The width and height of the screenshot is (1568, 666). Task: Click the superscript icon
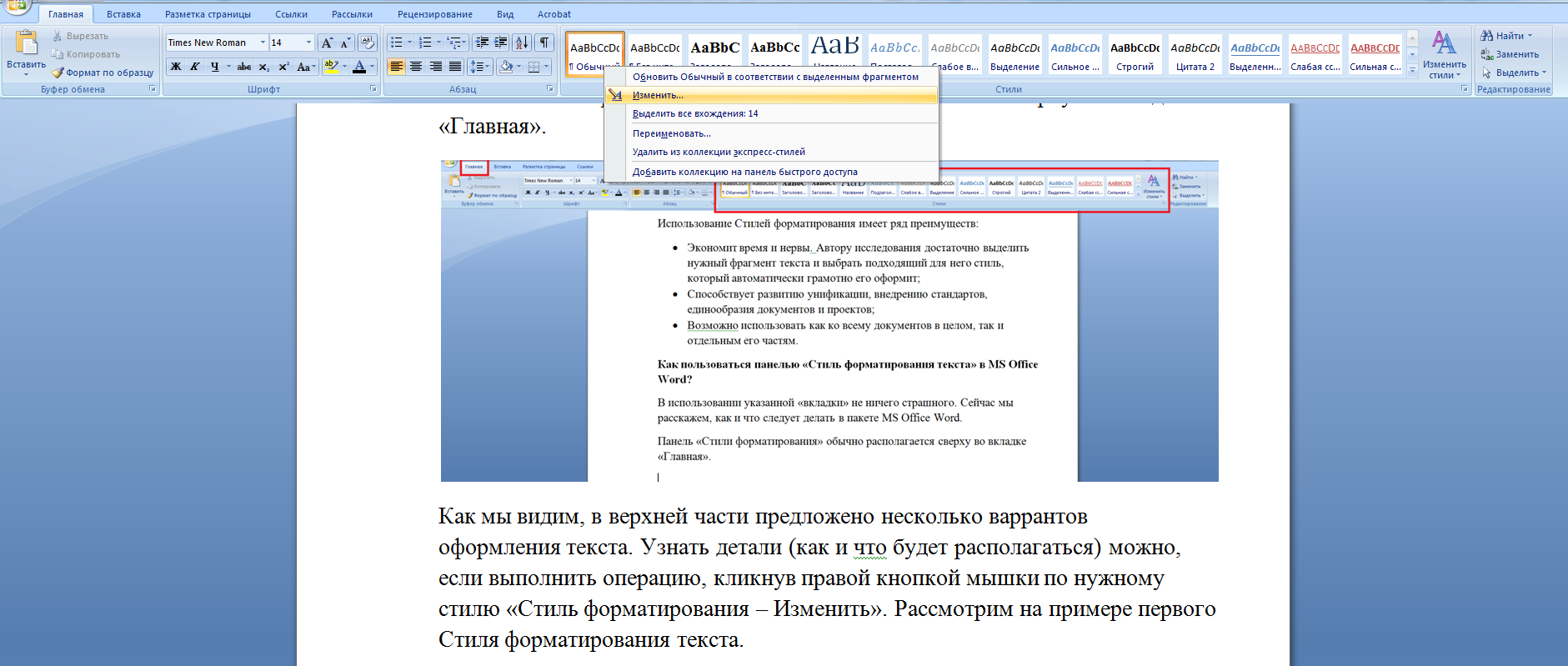coord(283,67)
